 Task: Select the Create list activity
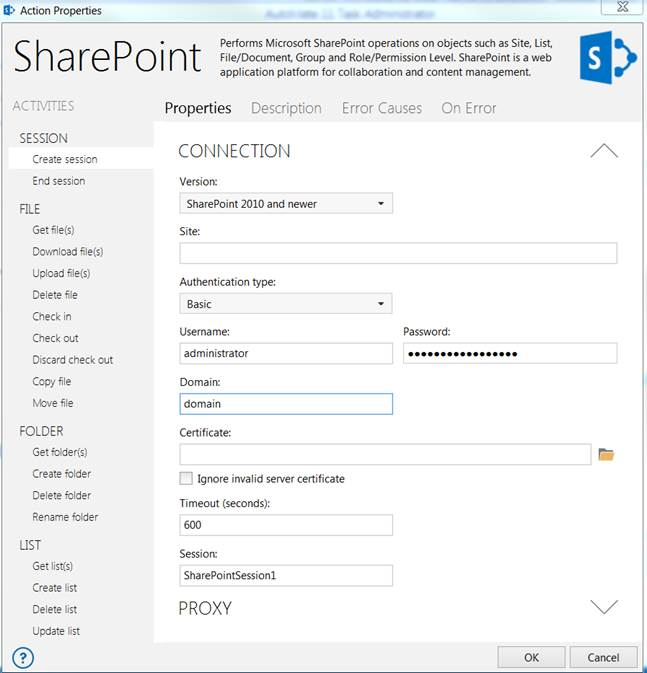[55, 588]
